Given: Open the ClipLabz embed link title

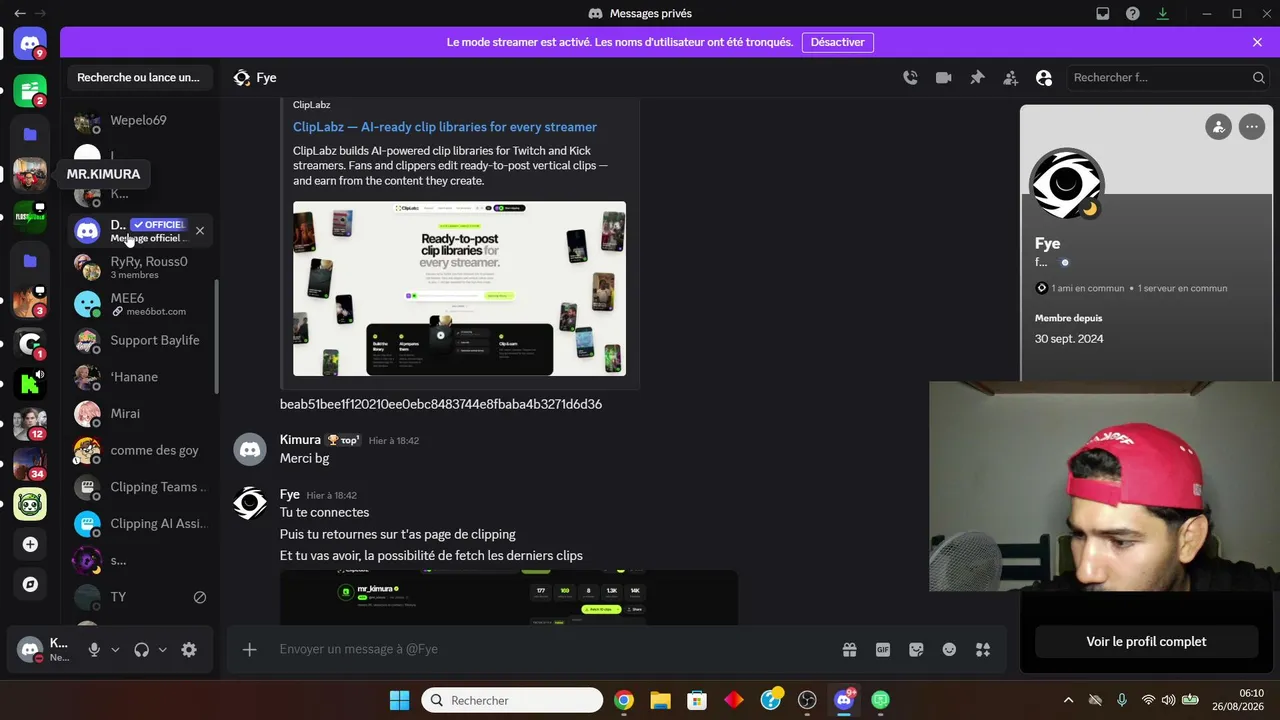Looking at the screenshot, I should (445, 127).
